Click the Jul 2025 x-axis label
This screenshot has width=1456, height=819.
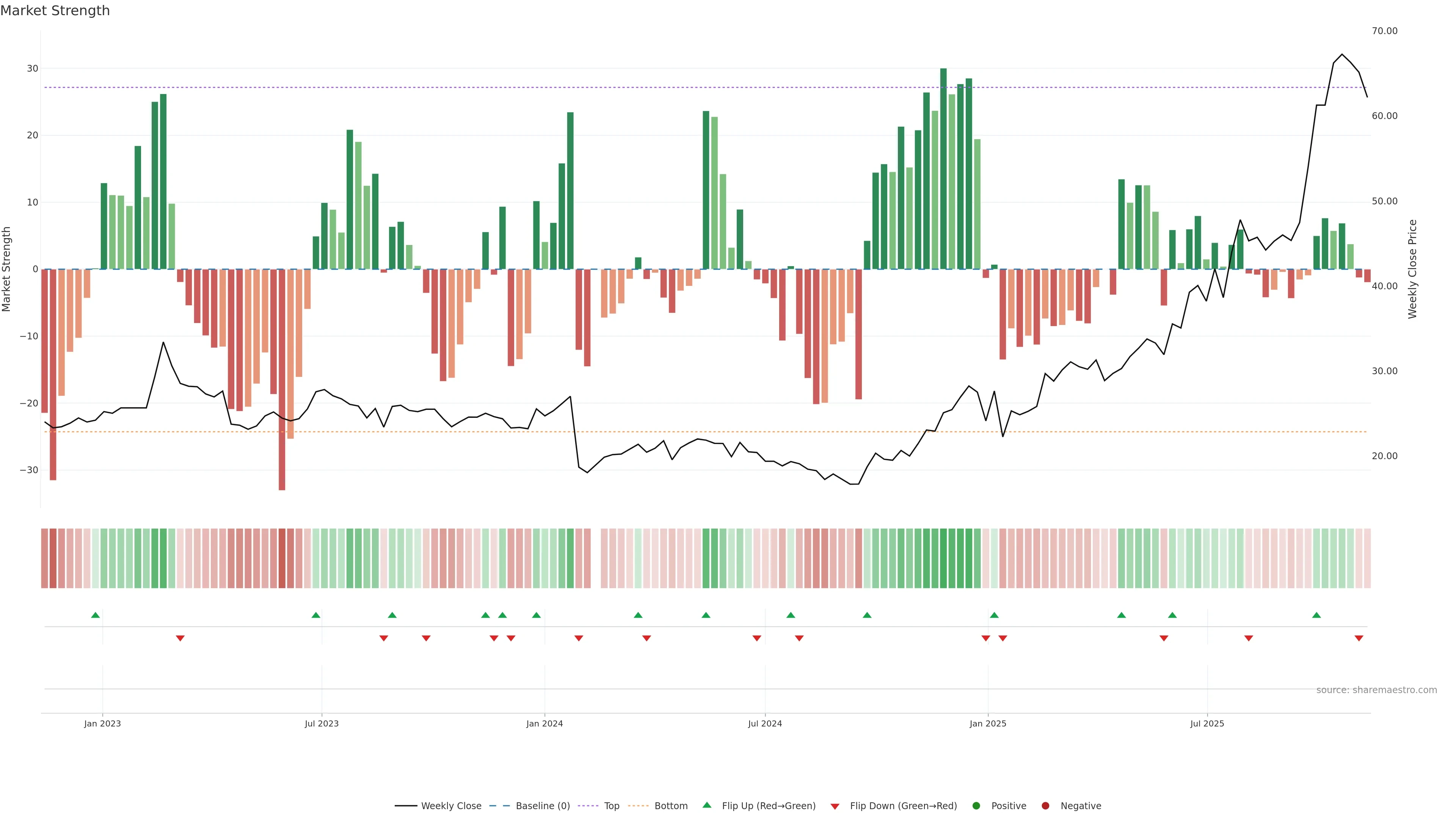(1207, 723)
